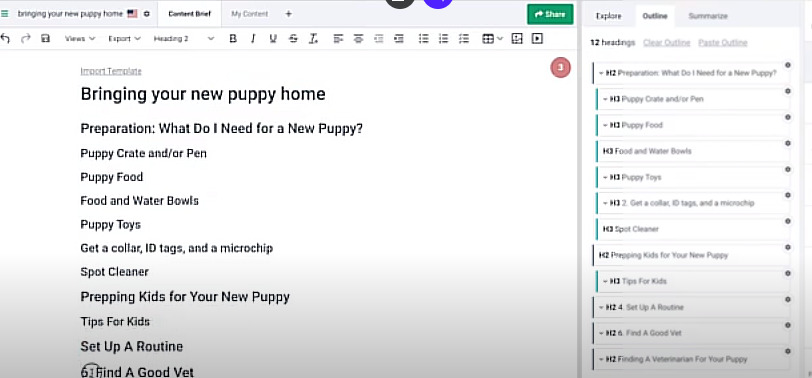Select H2 Prepping Kids for Your New Puppy

pyautogui.click(x=691, y=255)
